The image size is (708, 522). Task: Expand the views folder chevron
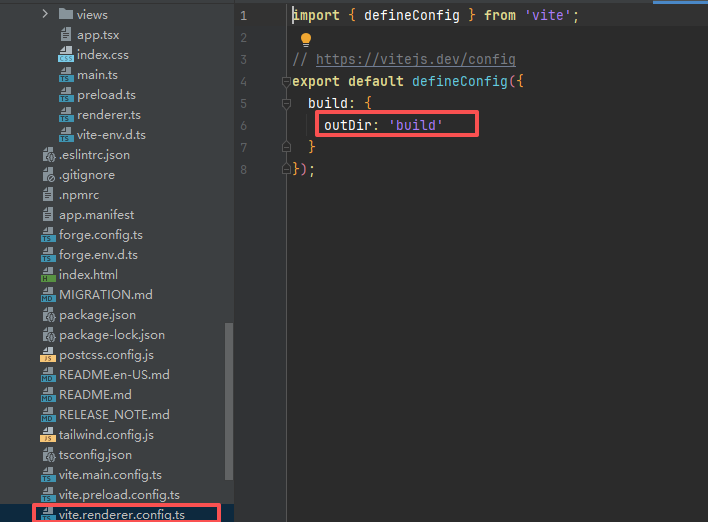(45, 14)
